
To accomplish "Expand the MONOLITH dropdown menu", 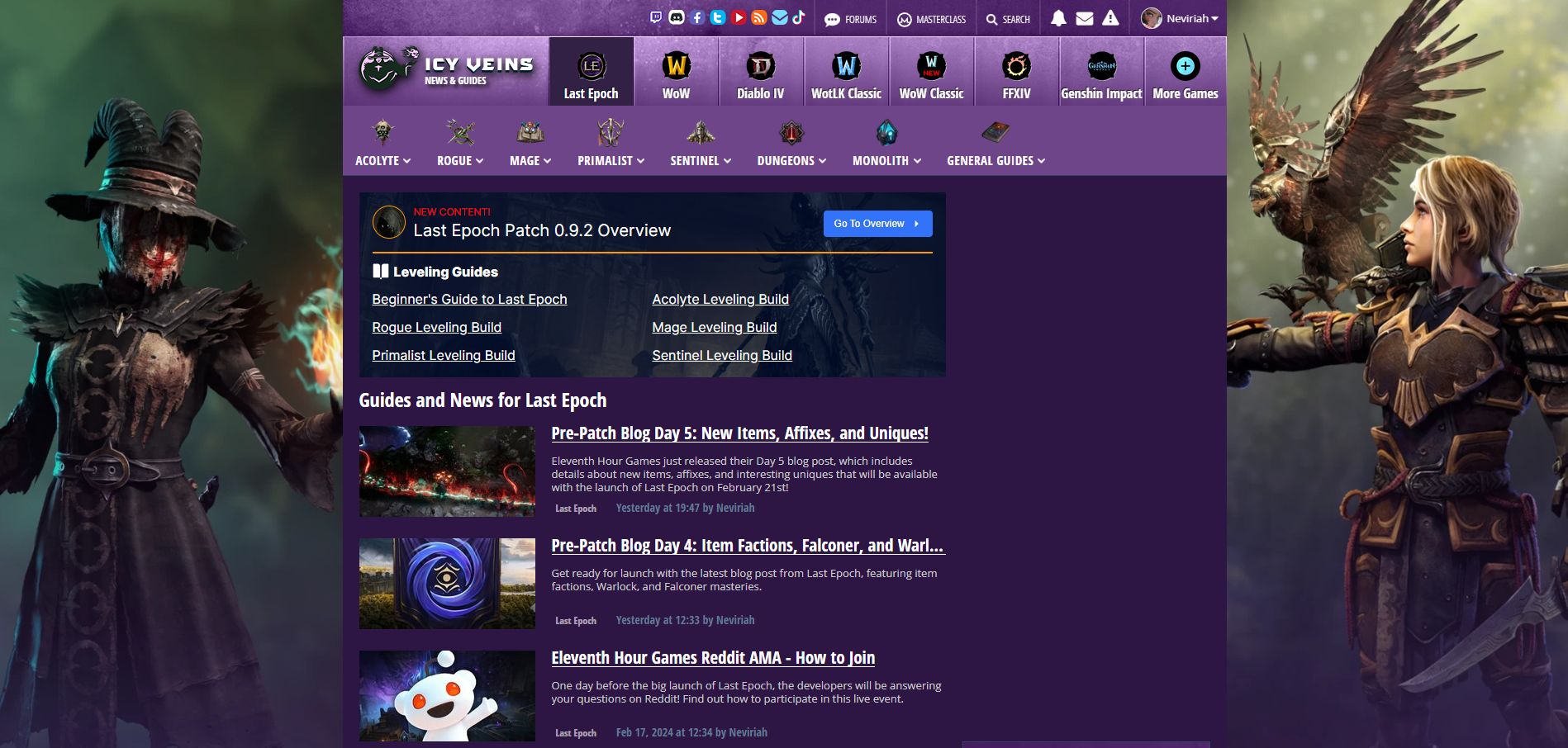I will pos(886,161).
